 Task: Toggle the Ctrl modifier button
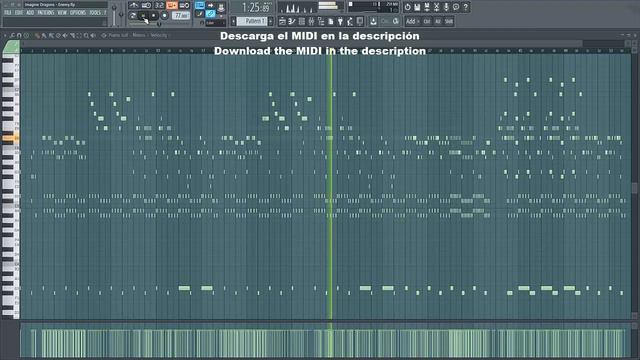click(x=427, y=21)
